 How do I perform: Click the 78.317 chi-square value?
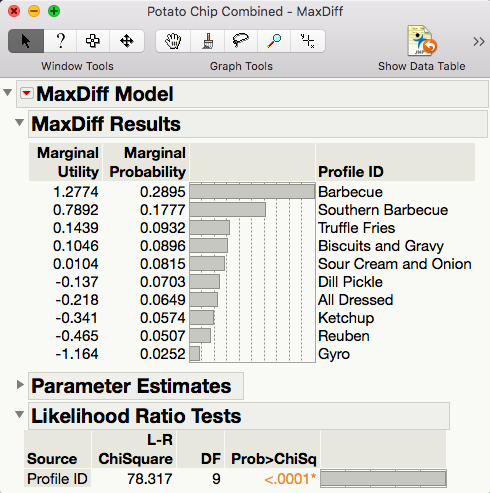[x=150, y=479]
